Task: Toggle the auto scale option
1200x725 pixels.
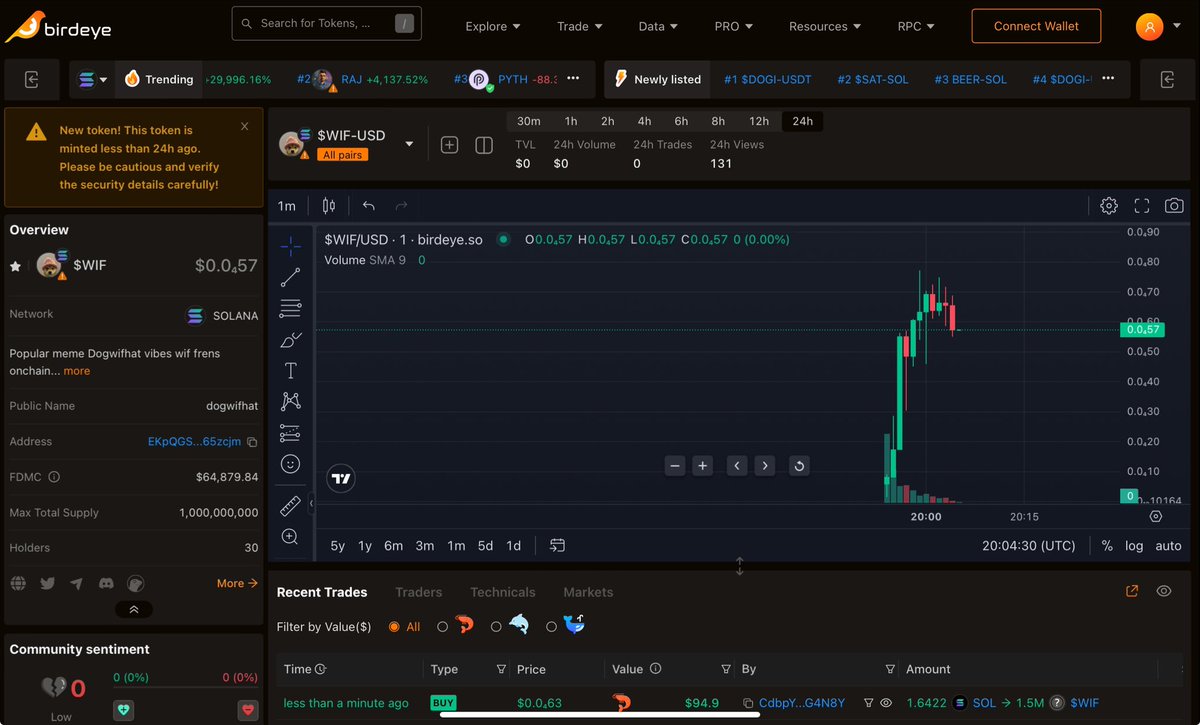Action: click(x=1168, y=546)
